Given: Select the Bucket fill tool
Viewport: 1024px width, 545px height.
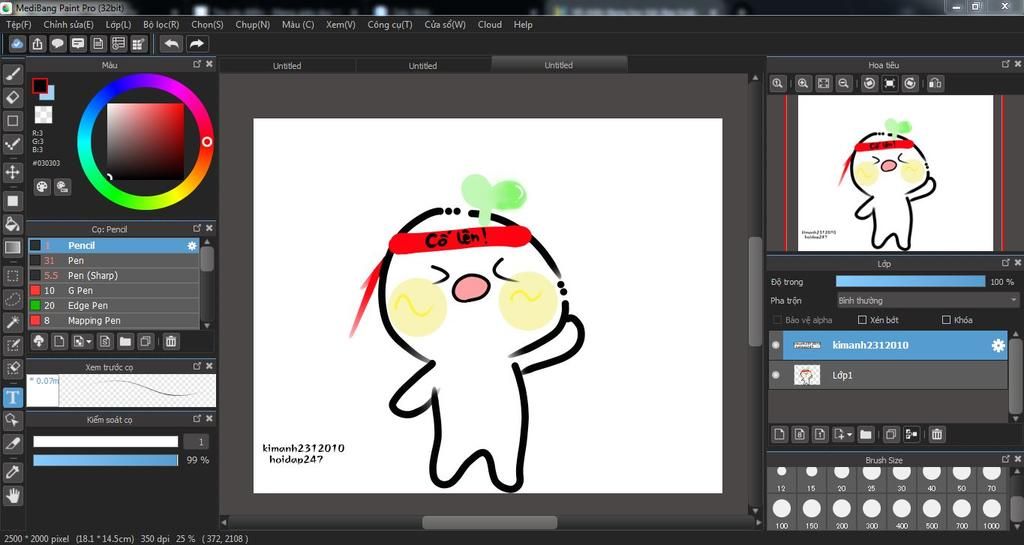Looking at the screenshot, I should point(12,224).
